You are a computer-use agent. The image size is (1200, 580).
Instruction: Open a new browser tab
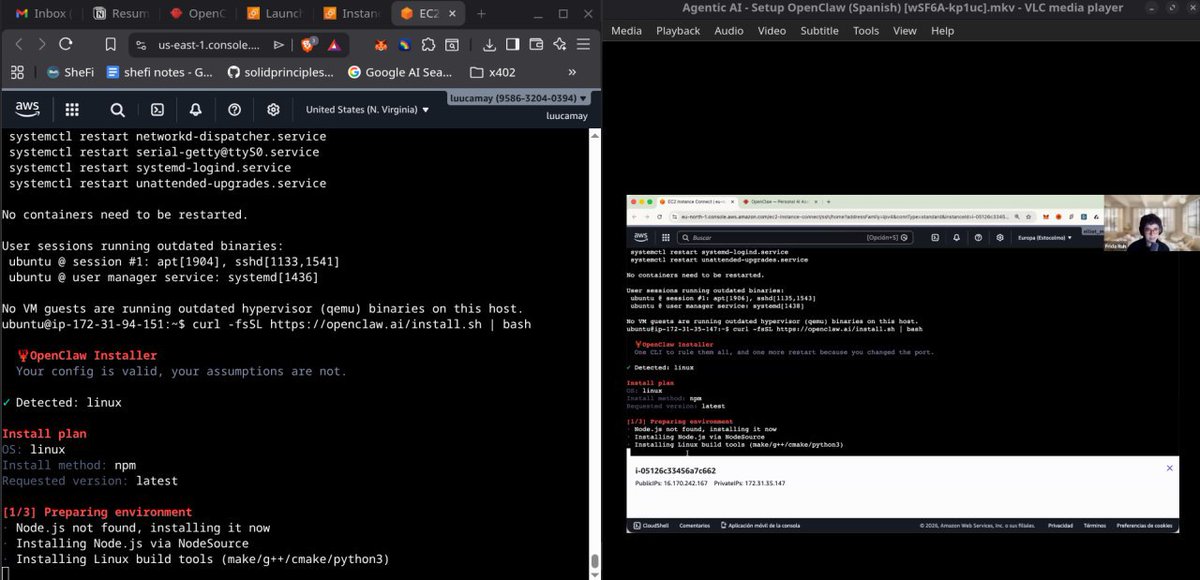[x=481, y=14]
